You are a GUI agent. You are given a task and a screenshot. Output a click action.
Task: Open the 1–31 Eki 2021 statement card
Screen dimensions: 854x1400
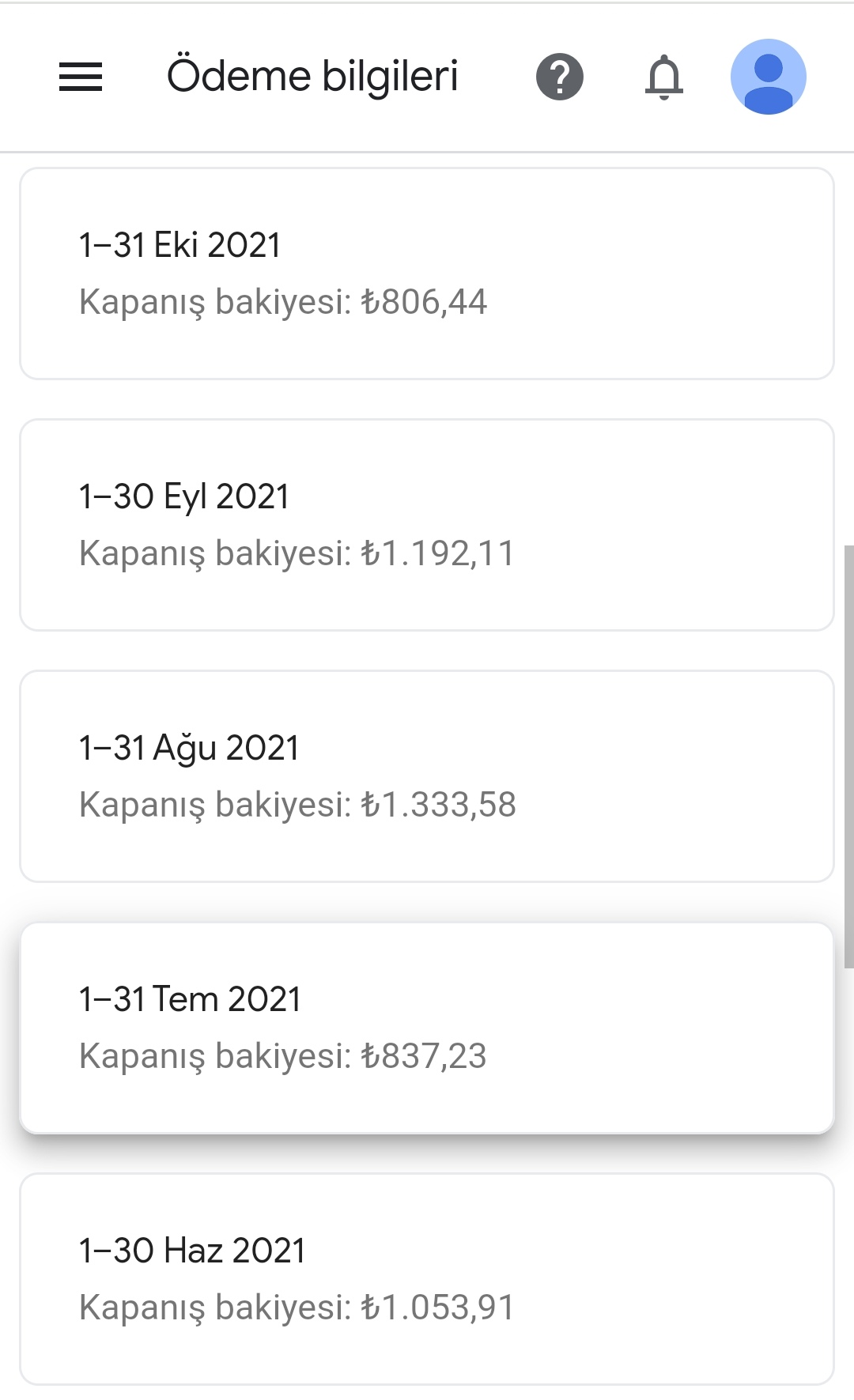tap(427, 274)
